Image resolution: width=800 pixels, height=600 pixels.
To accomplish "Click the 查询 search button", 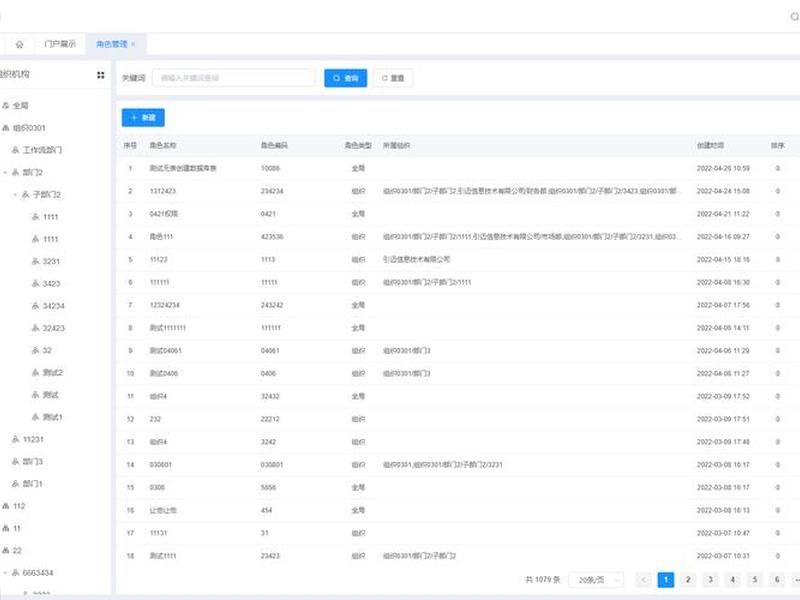I will [x=345, y=78].
